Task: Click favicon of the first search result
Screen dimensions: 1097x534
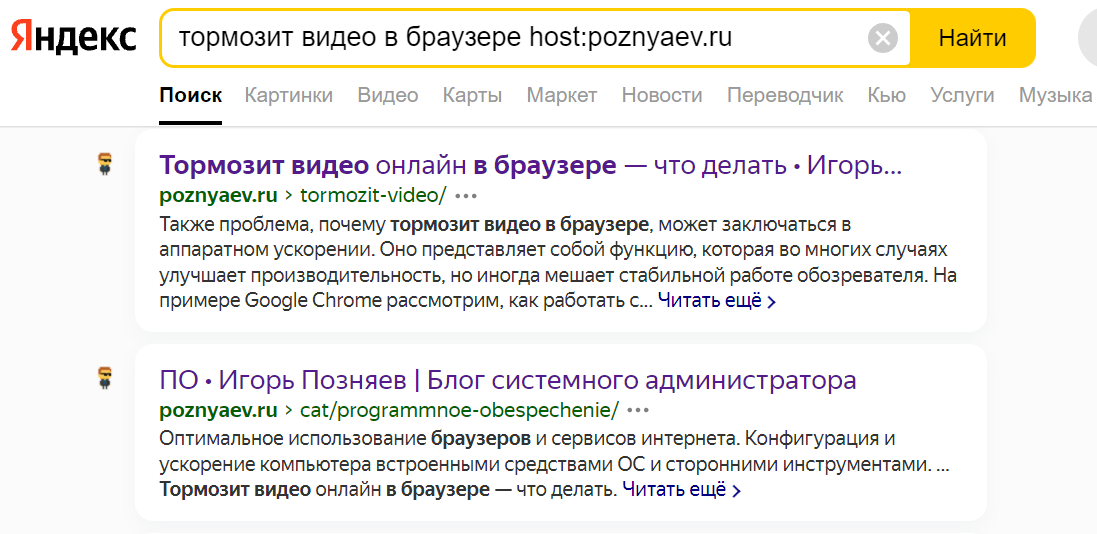Action: 104,164
